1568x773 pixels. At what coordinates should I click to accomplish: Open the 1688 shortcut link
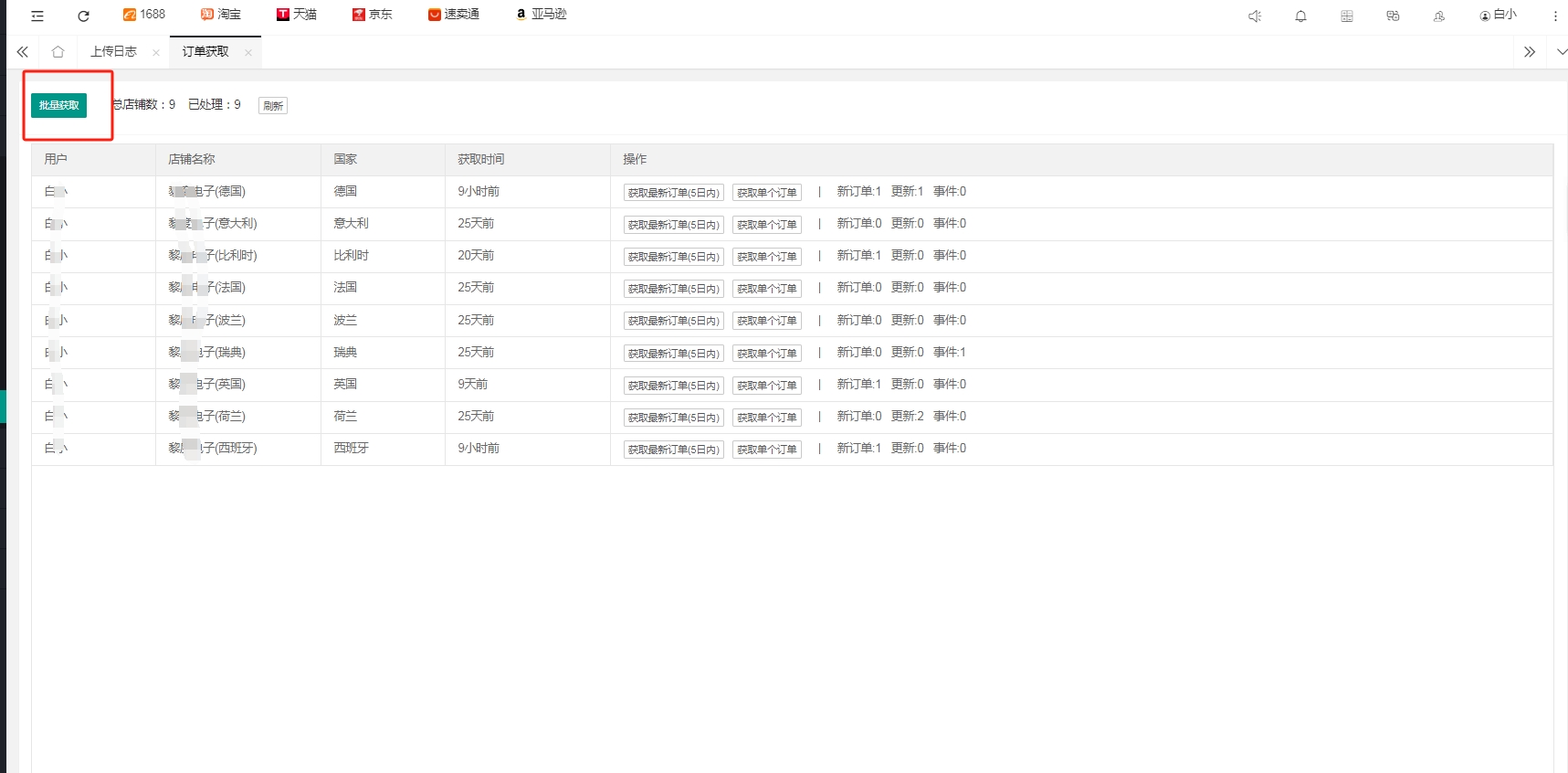(x=144, y=15)
